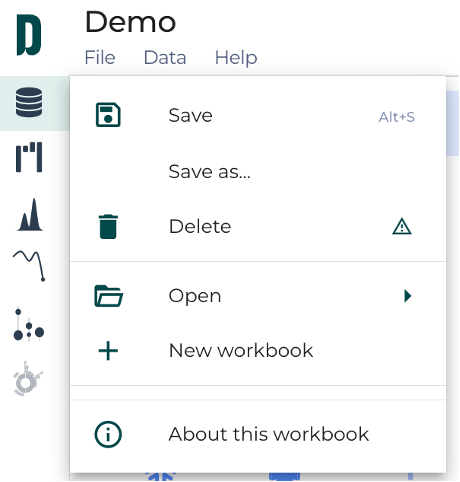Open the File menu
This screenshot has height=482, width=460.
(x=100, y=57)
